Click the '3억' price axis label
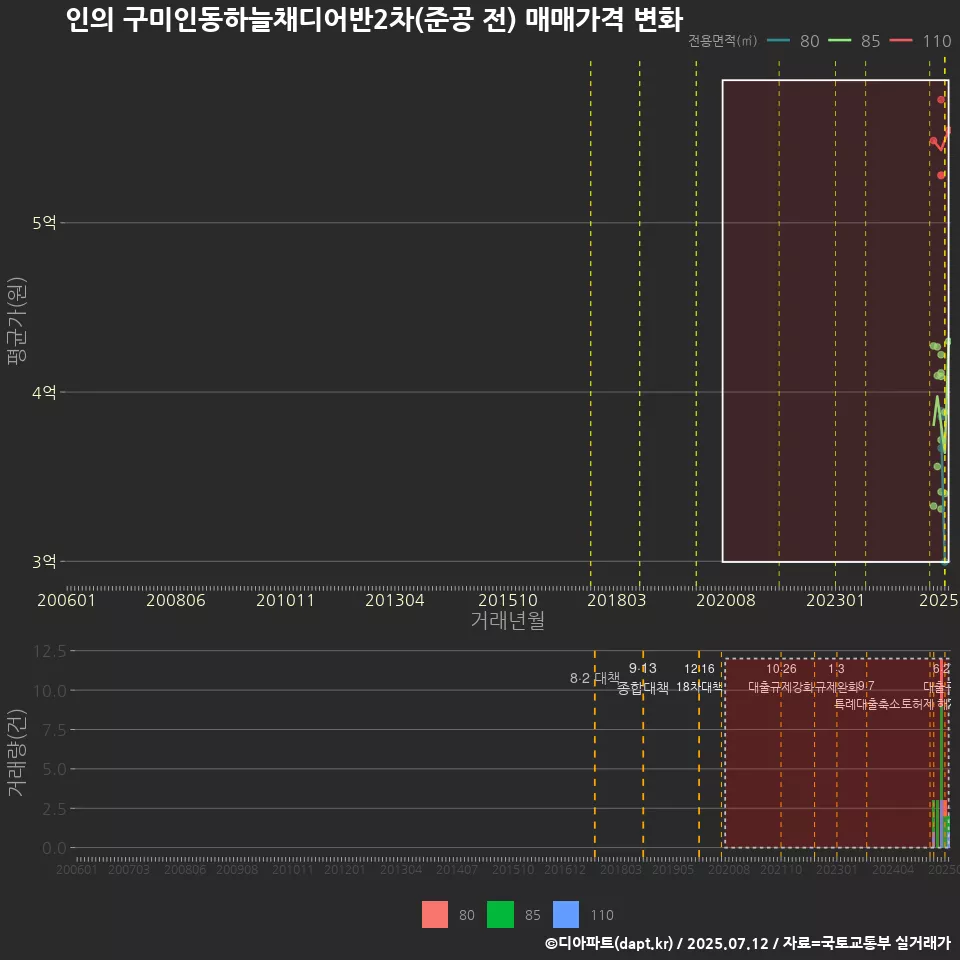960x960 pixels. tap(44, 561)
